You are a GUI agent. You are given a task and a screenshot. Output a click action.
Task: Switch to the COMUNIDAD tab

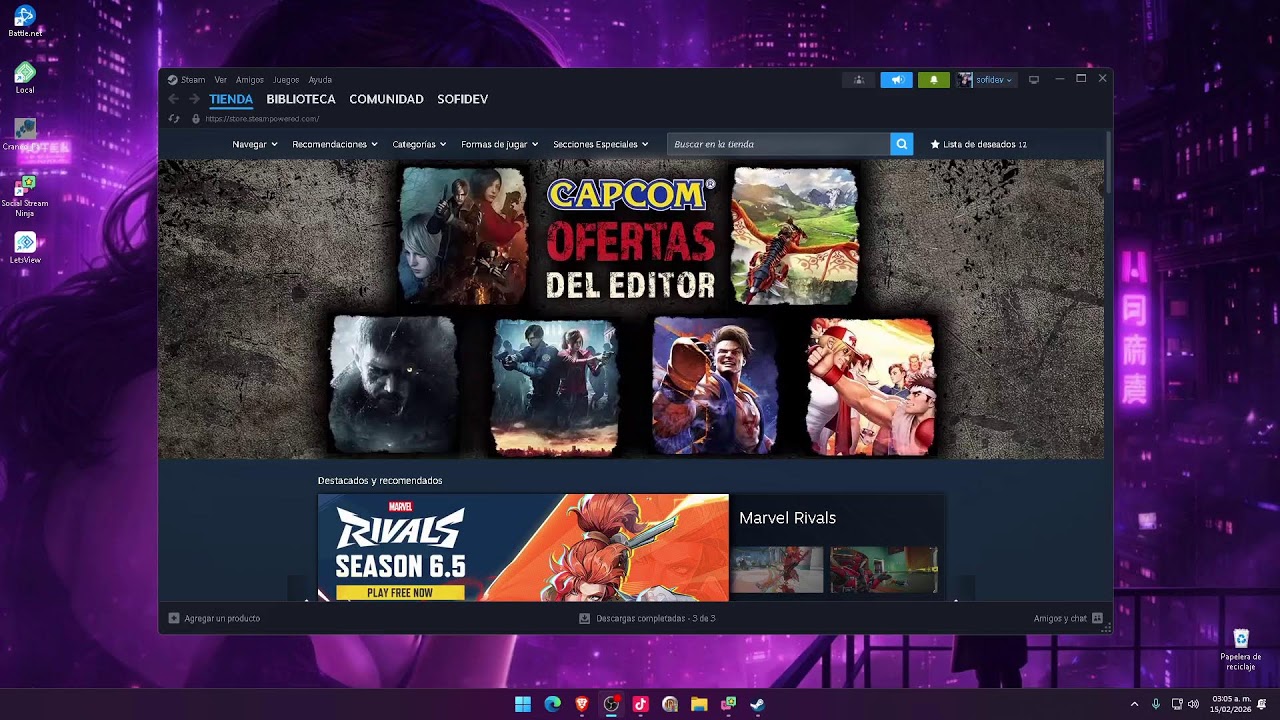386,99
